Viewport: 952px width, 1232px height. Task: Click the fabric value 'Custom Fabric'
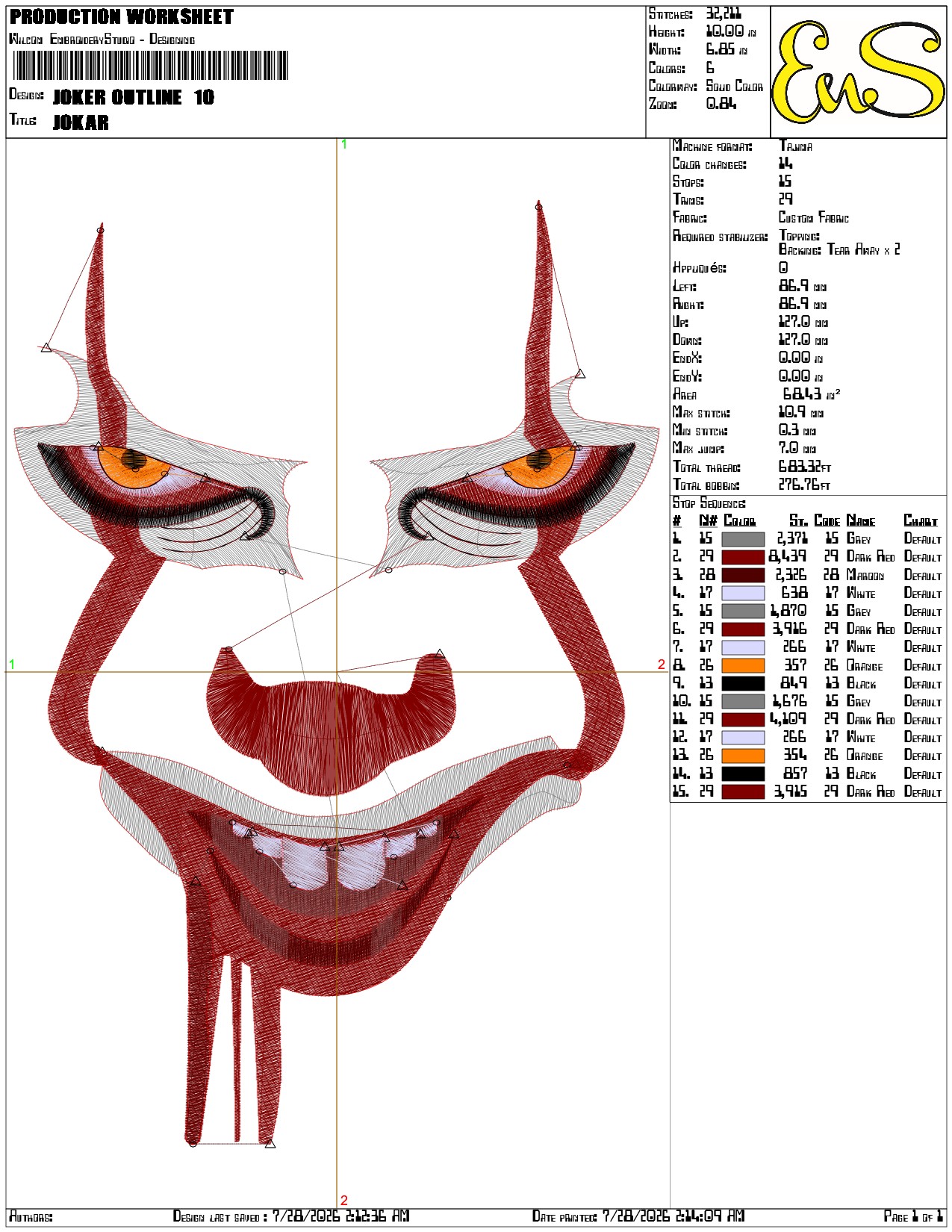(x=814, y=218)
